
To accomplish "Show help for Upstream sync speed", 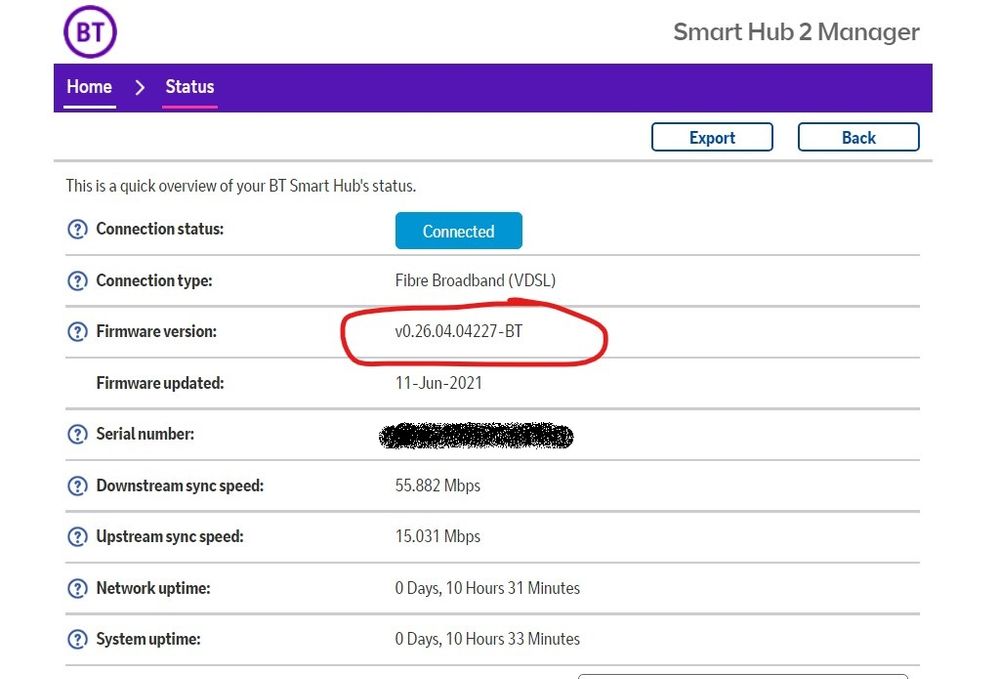I will click(77, 537).
